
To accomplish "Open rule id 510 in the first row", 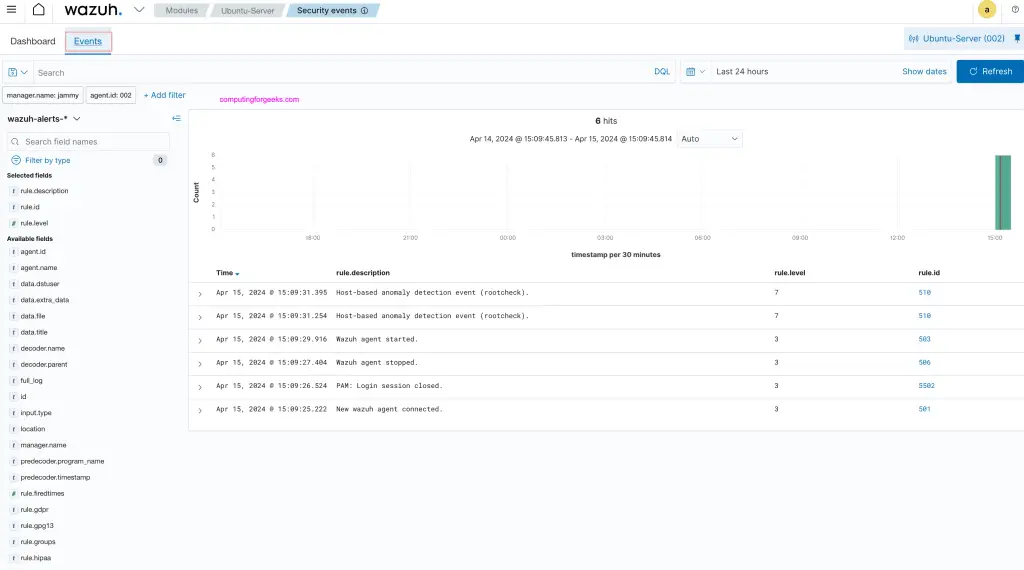I will [924, 293].
